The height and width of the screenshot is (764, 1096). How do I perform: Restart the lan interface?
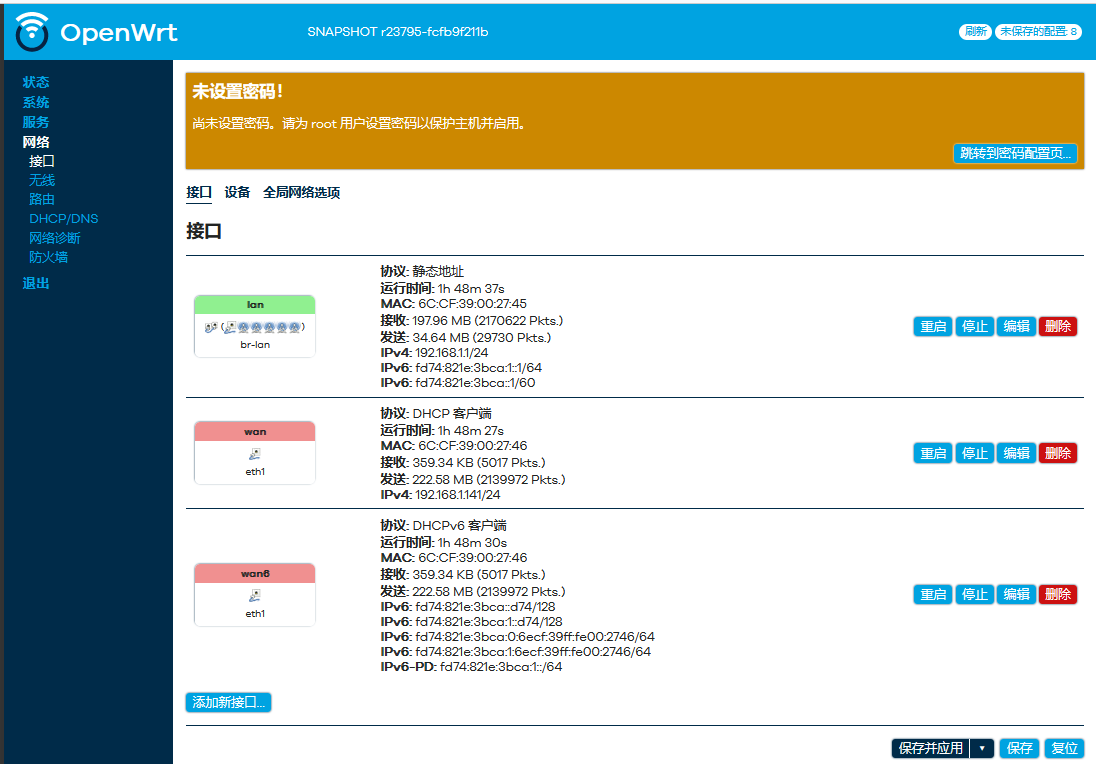tap(933, 326)
